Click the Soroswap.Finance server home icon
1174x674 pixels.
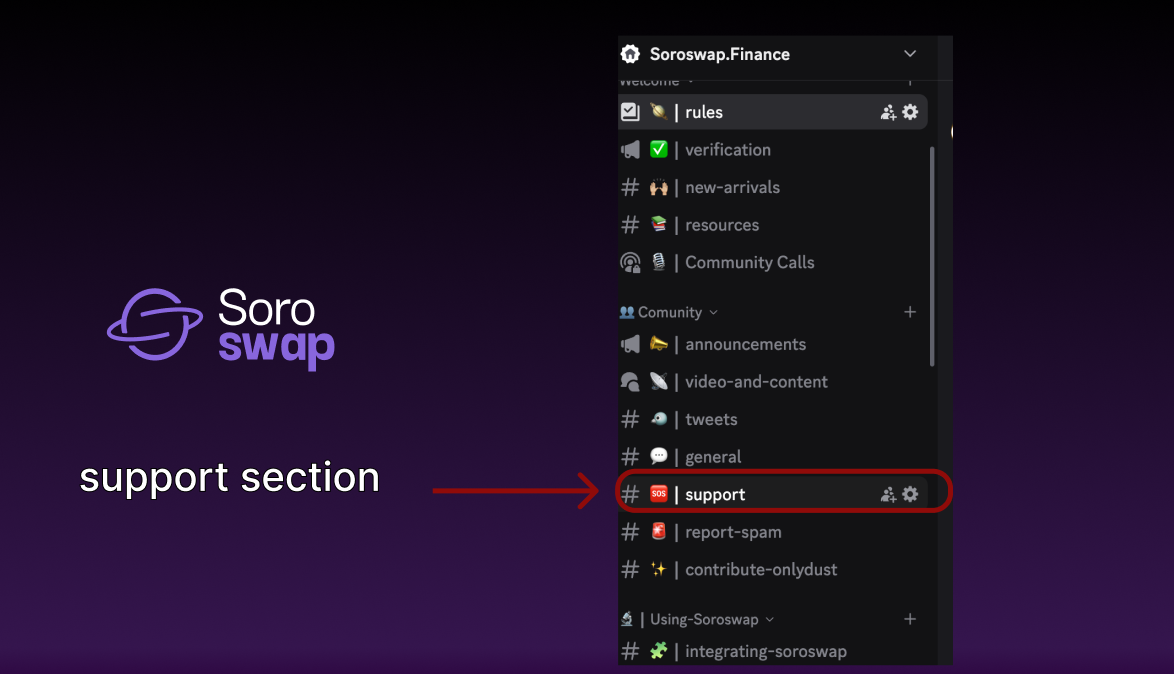(x=630, y=54)
